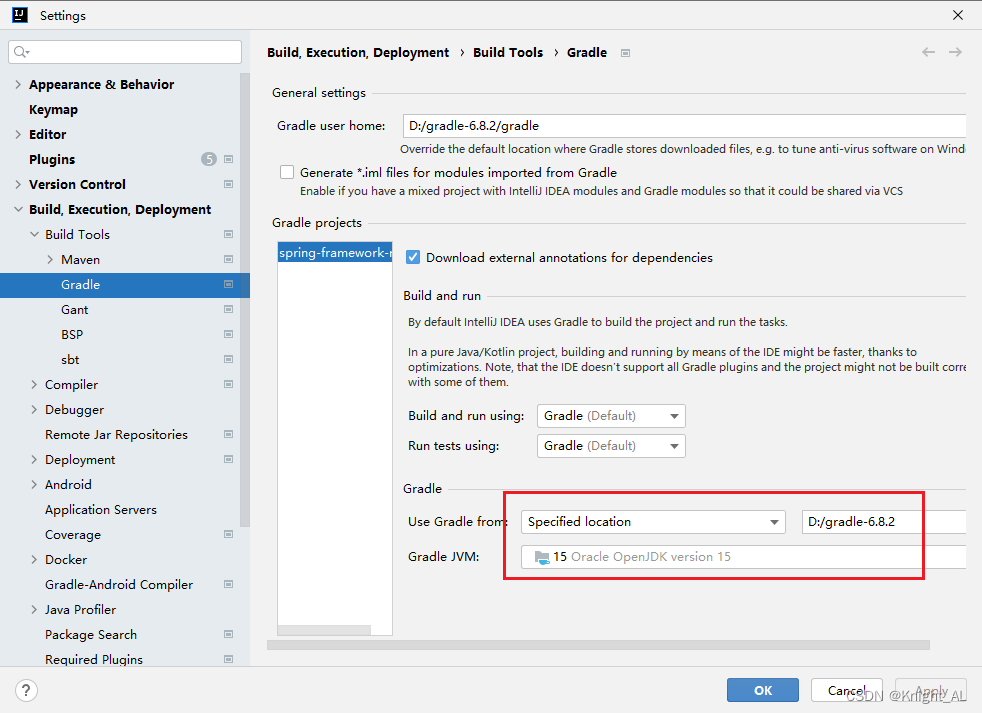982x713 pixels.
Task: Open the Build and run using dropdown
Action: click(x=611, y=416)
